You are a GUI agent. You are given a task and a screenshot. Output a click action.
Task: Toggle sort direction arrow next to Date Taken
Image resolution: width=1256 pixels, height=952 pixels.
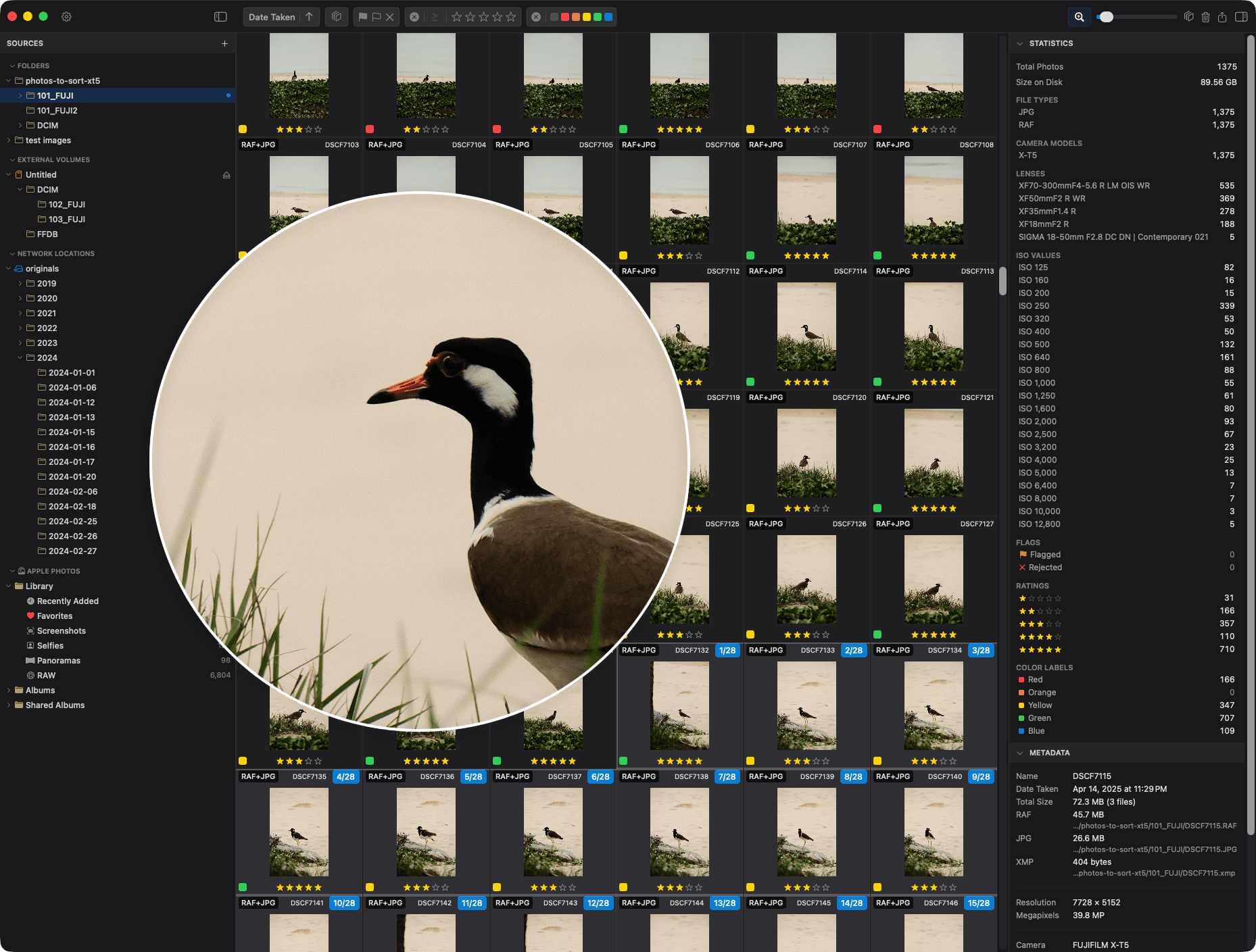pyautogui.click(x=308, y=17)
